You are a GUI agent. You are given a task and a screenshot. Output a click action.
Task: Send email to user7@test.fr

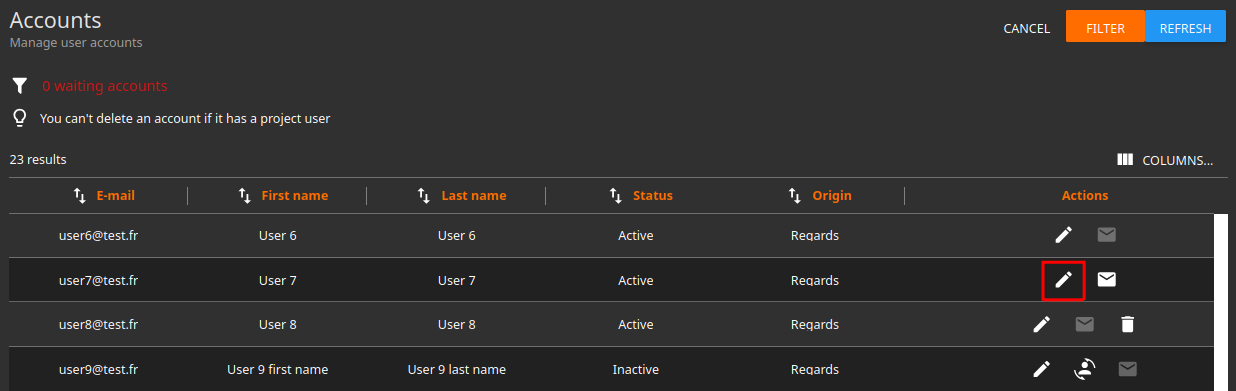pos(1106,280)
